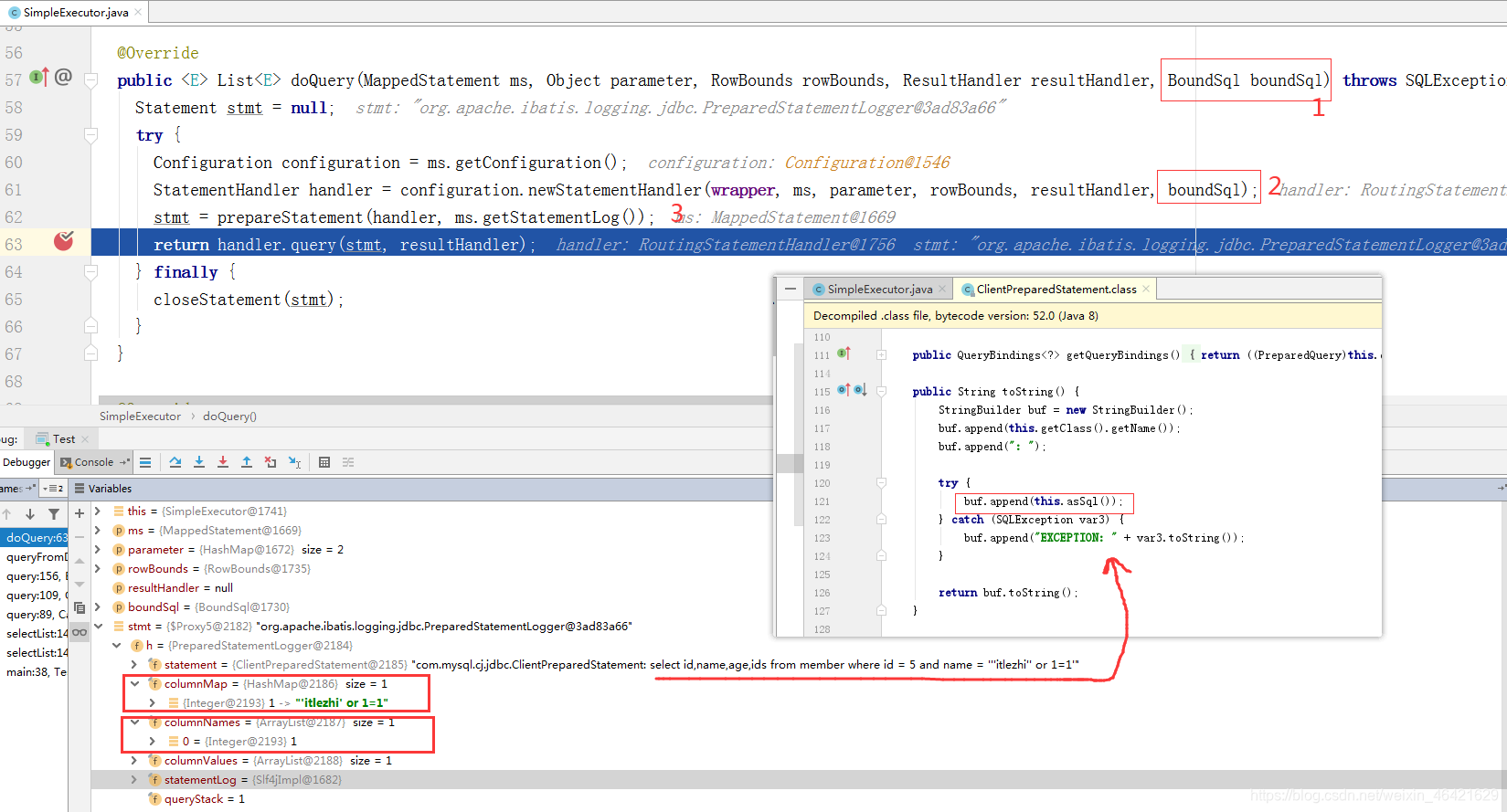Screen dimensions: 1507x812
Task: Click the Show Watches glasses icon
Action: (x=80, y=632)
